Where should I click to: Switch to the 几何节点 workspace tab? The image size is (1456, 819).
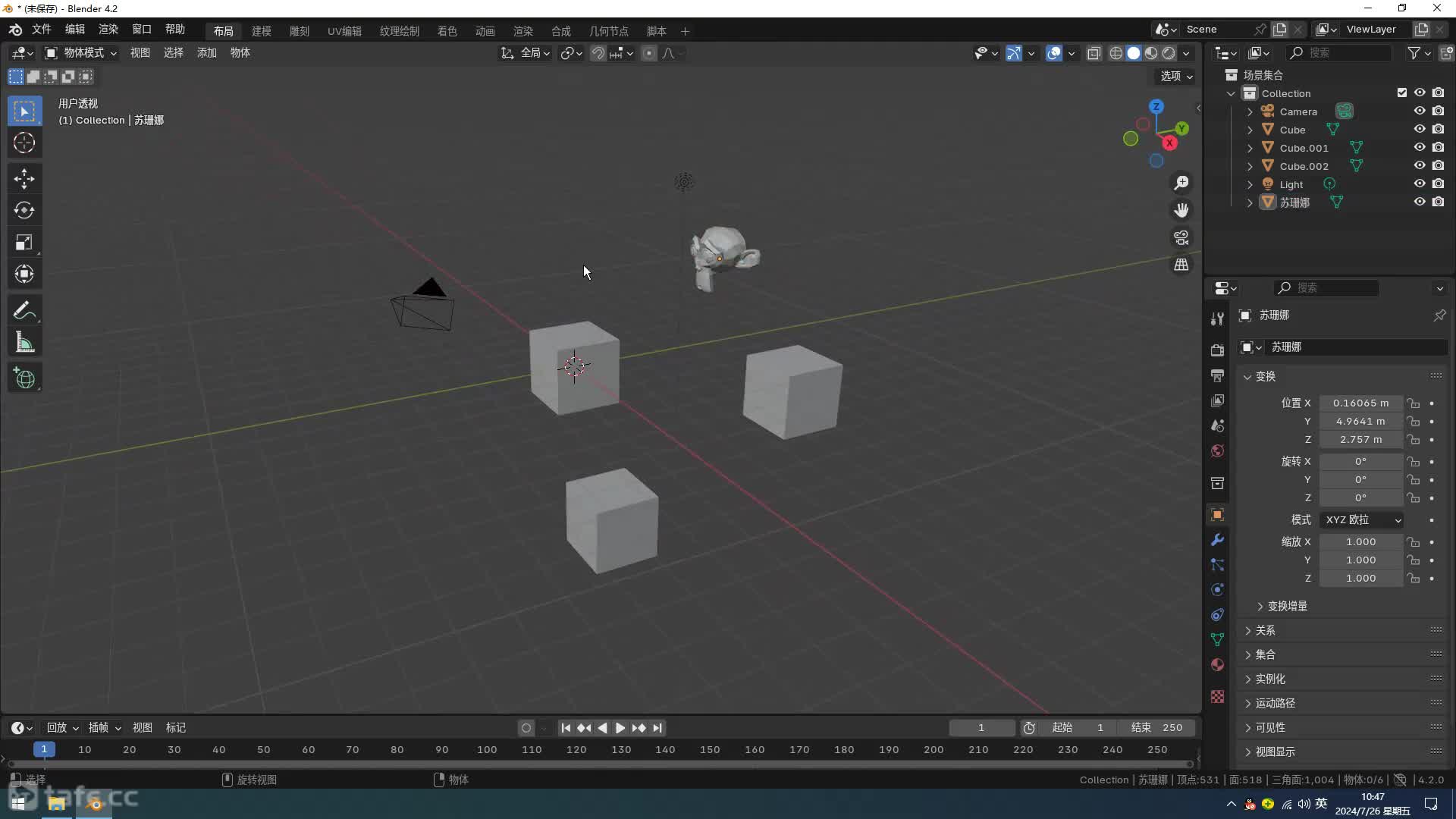click(x=609, y=31)
